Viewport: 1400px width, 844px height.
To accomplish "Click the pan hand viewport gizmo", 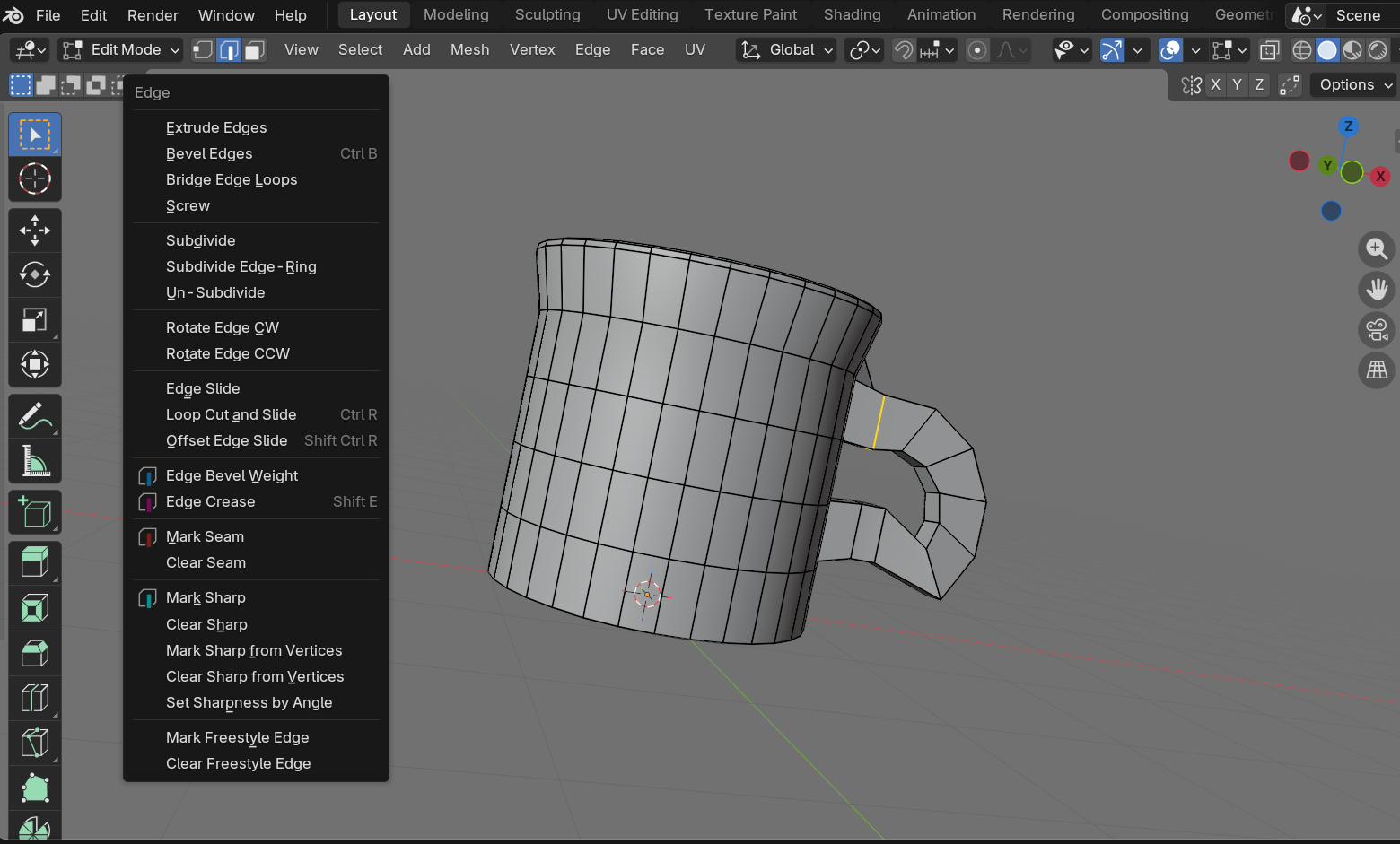I will (1377, 289).
